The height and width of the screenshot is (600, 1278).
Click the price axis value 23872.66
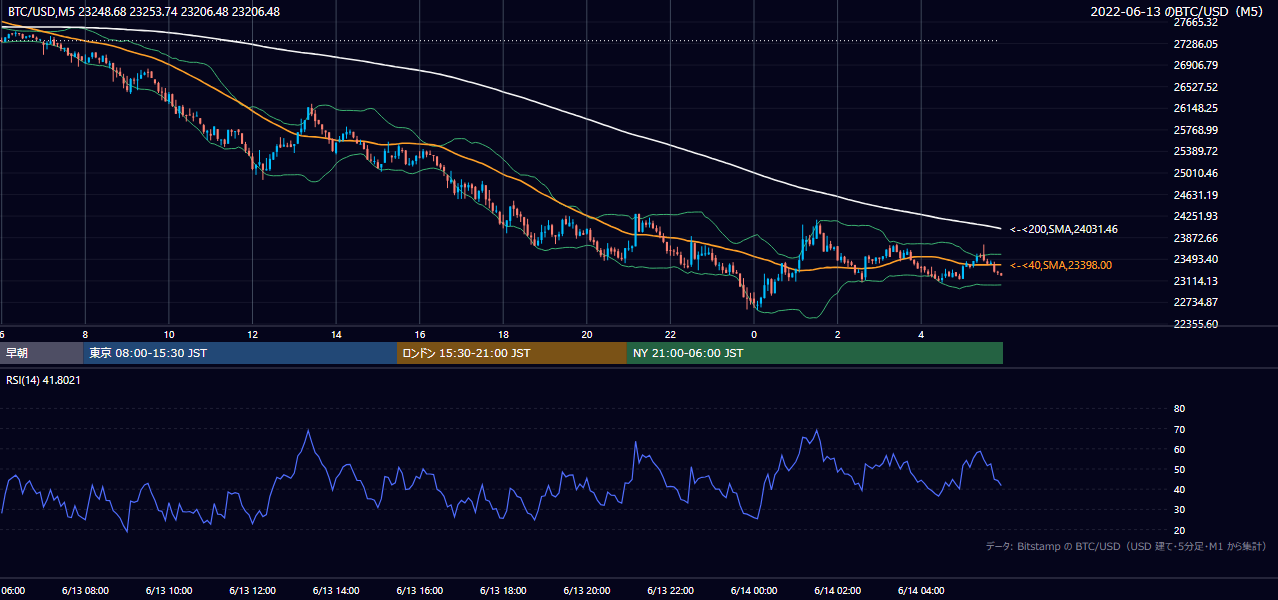(1196, 238)
